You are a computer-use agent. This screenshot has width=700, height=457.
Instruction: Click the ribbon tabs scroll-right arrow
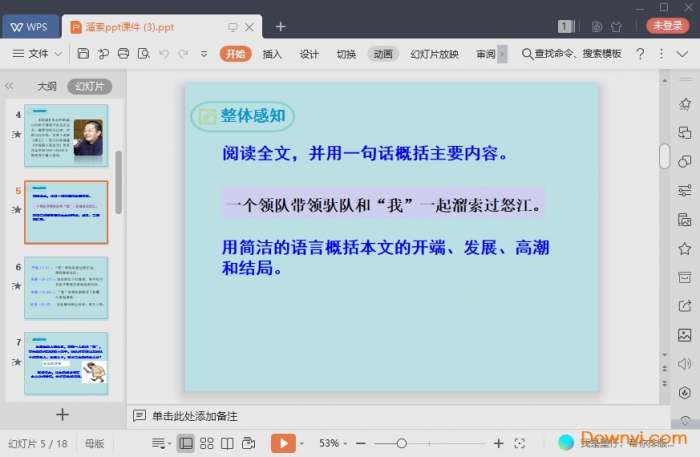coord(502,54)
